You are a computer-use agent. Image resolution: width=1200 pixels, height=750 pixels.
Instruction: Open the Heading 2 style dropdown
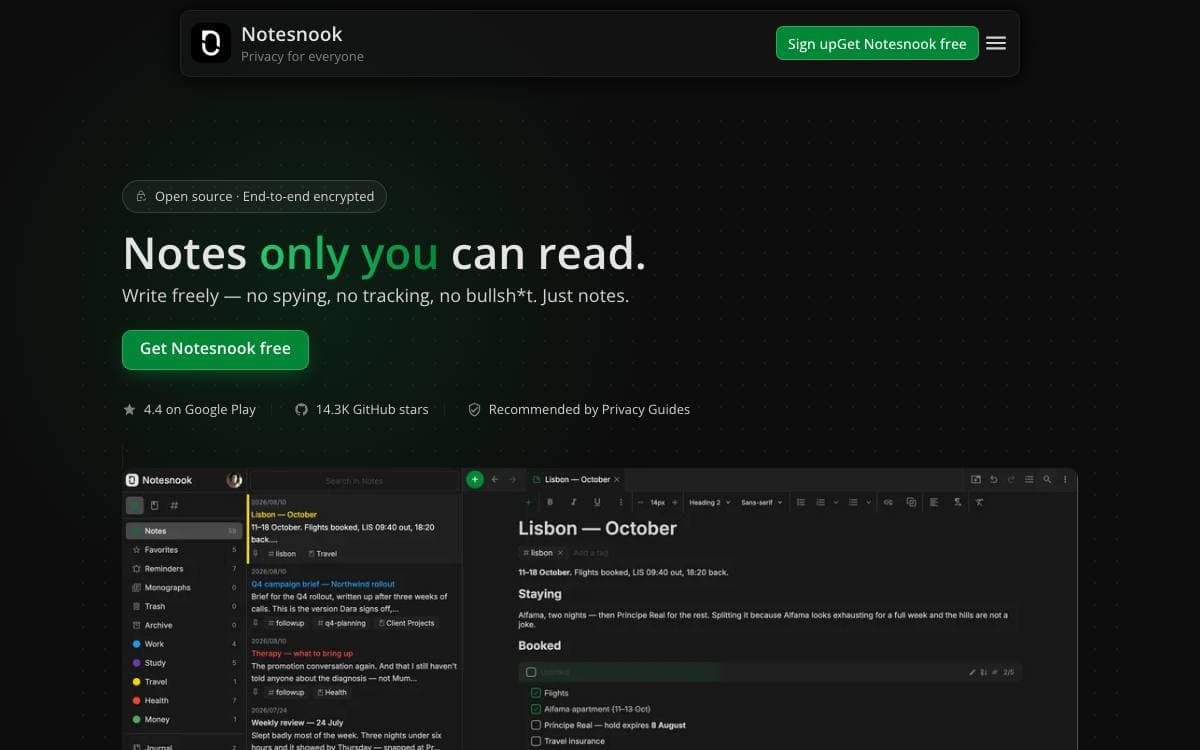711,502
